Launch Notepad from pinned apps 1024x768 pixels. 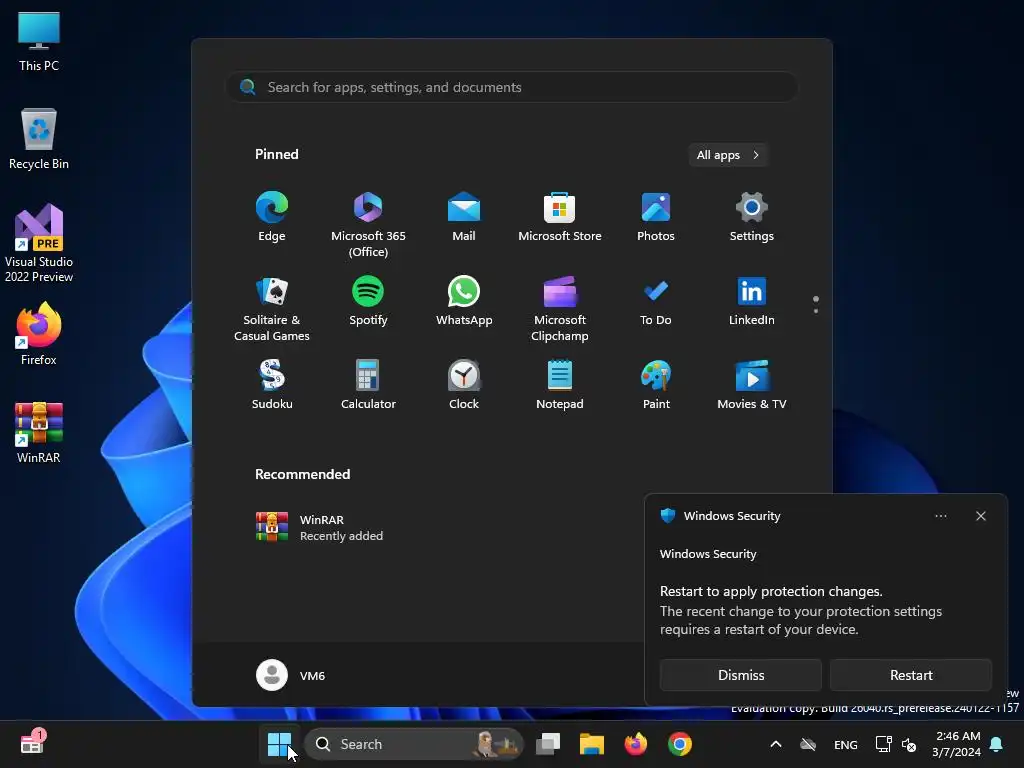[x=560, y=385]
